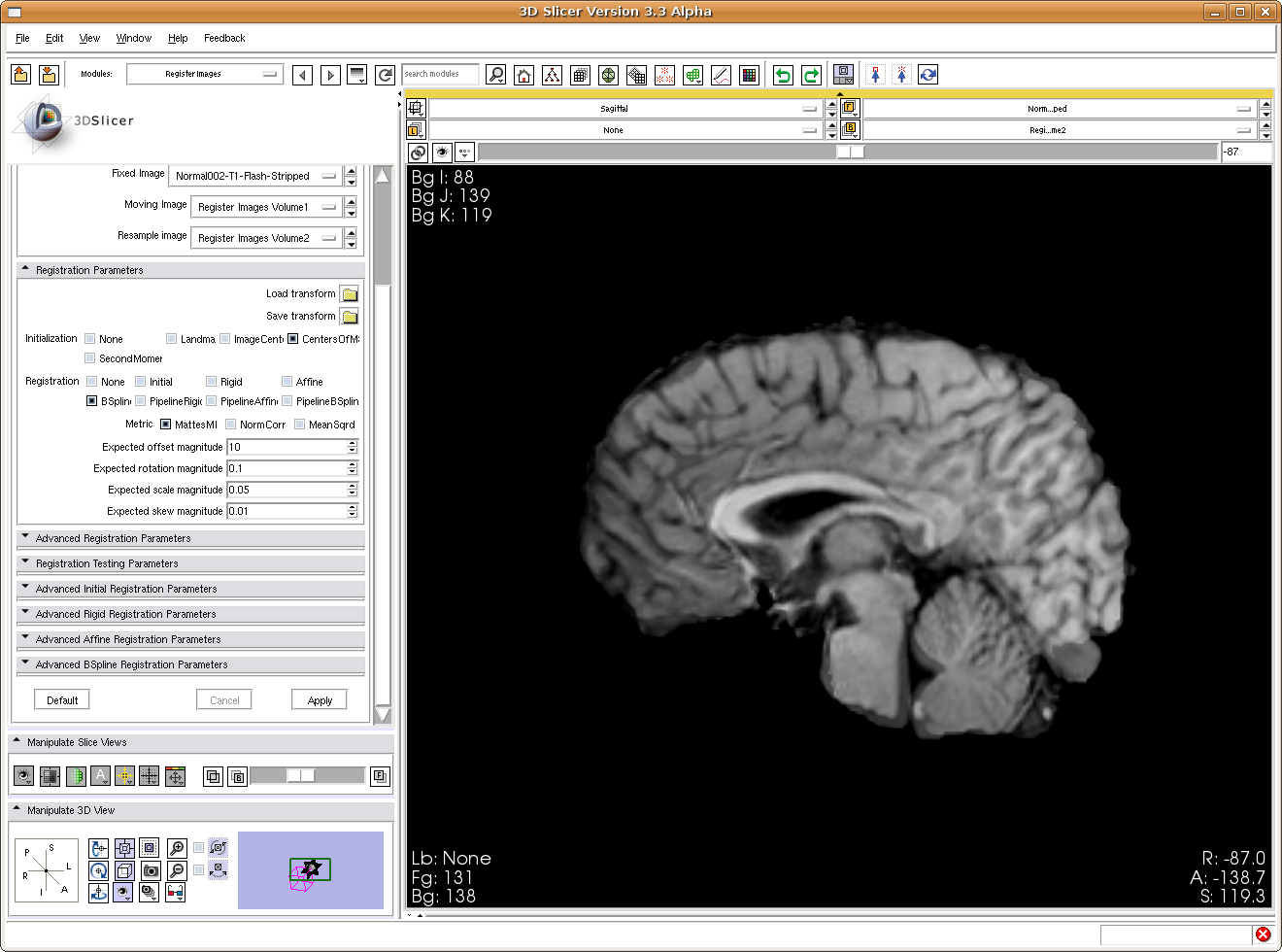Viewport: 1282px width, 952px height.
Task: Check the NormCorr metric option
Action: [231, 425]
